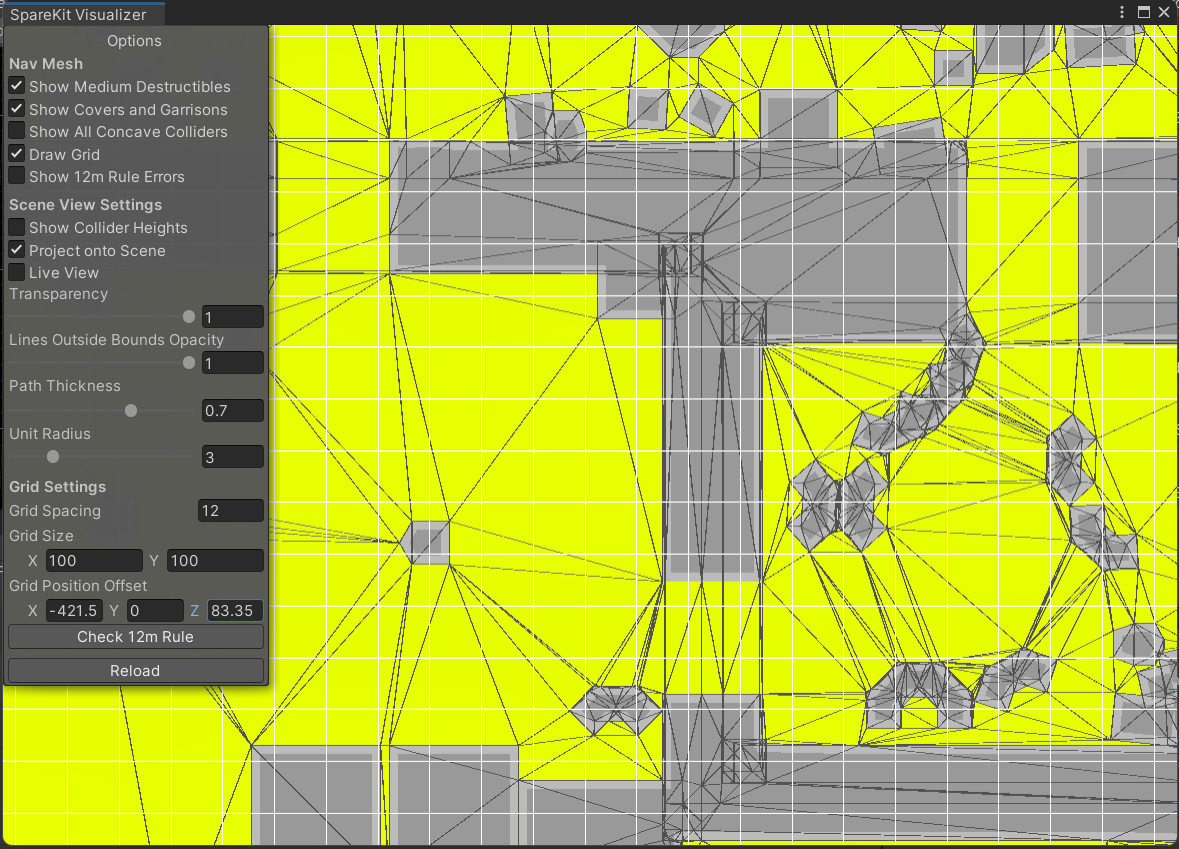
Task: Disable Show Medium Destructibles checkbox
Action: 17,87
